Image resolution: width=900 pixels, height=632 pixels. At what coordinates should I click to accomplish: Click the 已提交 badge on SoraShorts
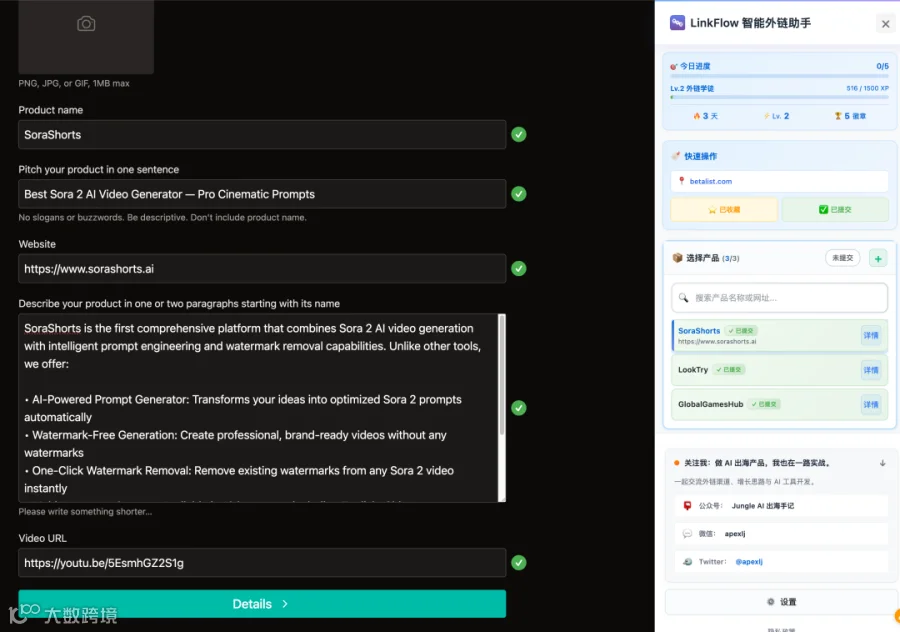(741, 331)
